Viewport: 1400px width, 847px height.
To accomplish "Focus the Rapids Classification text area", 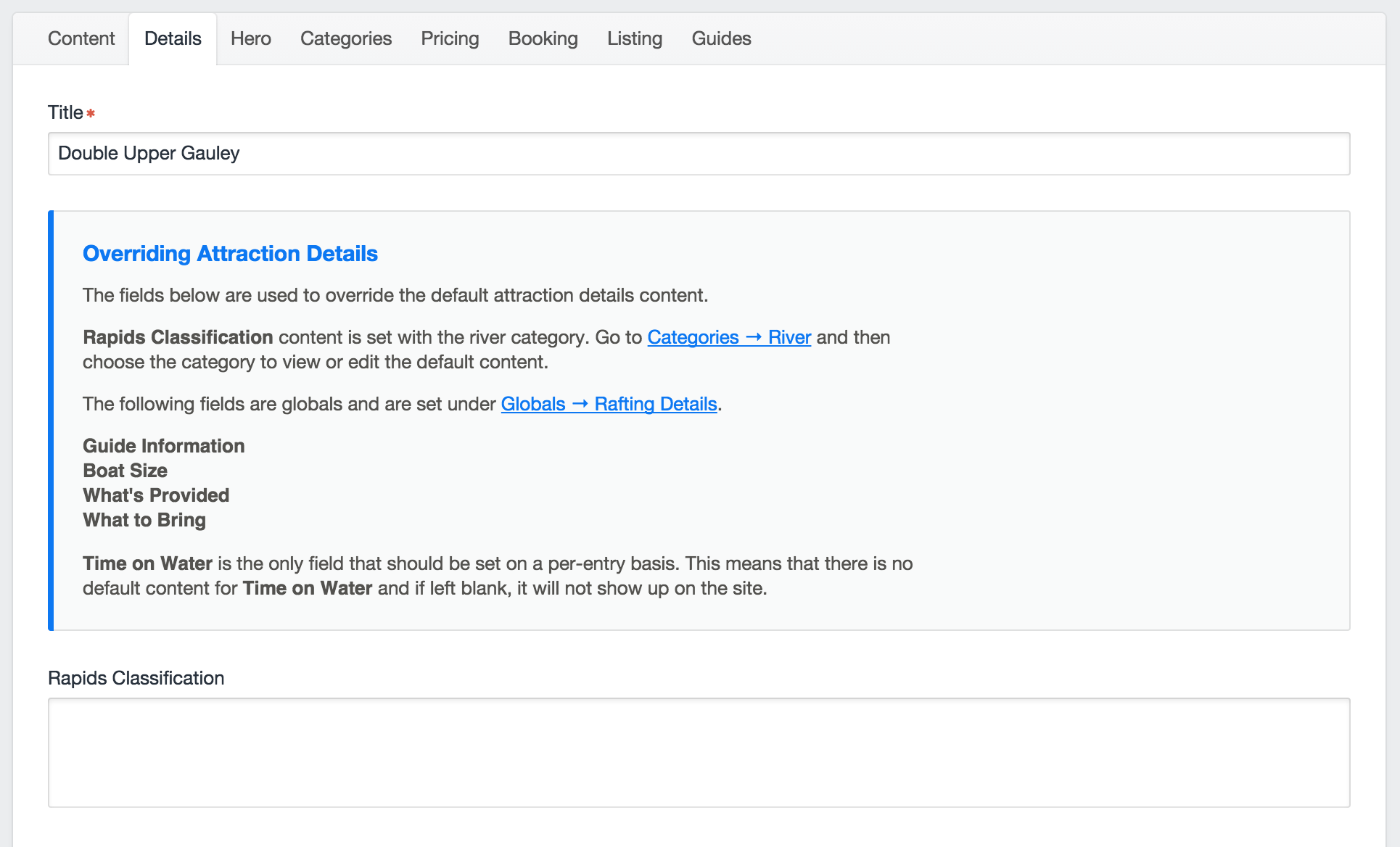I will click(x=699, y=752).
